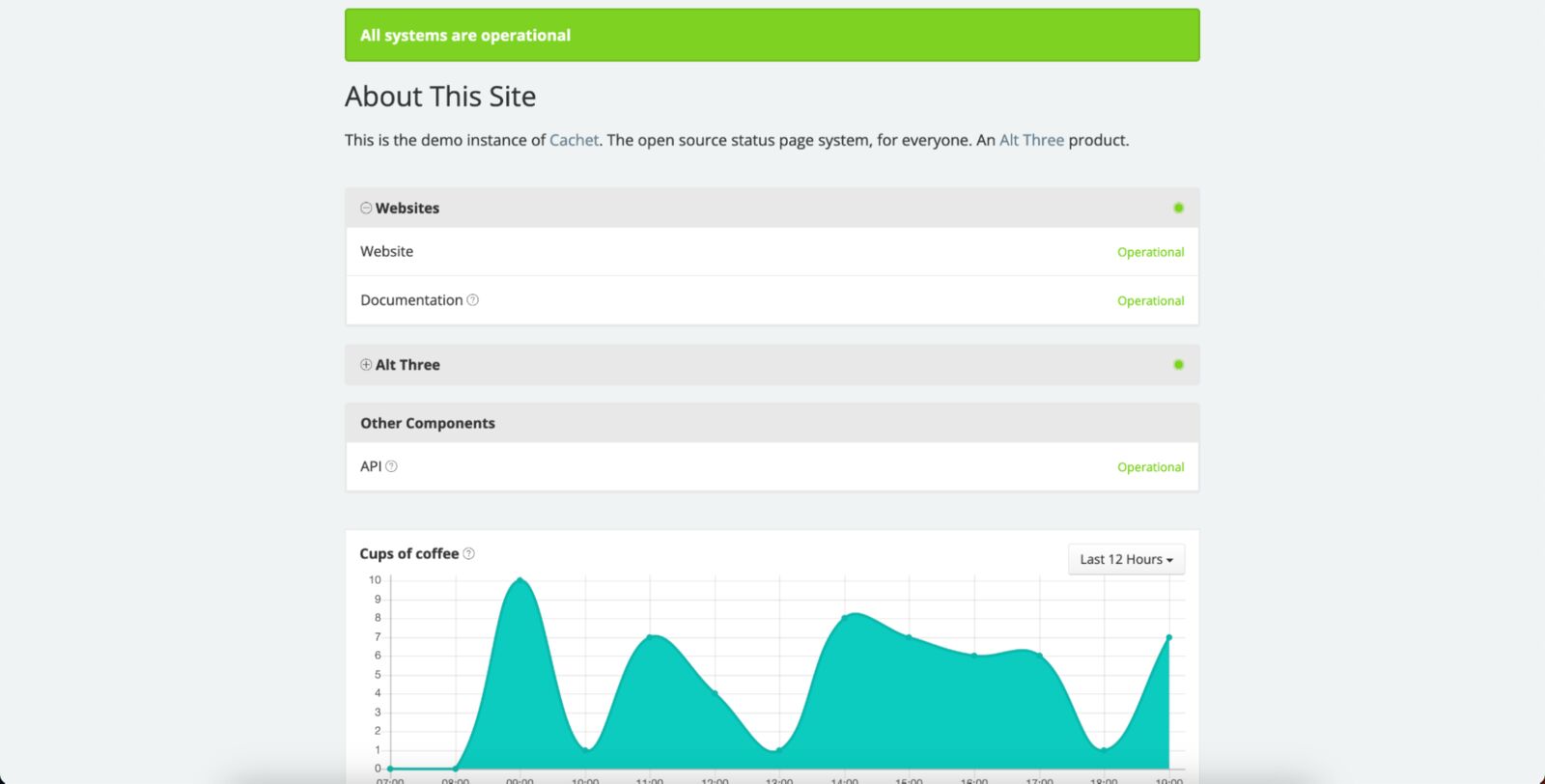Image resolution: width=1545 pixels, height=784 pixels.
Task: Click the About This Site heading
Action: pos(440,97)
